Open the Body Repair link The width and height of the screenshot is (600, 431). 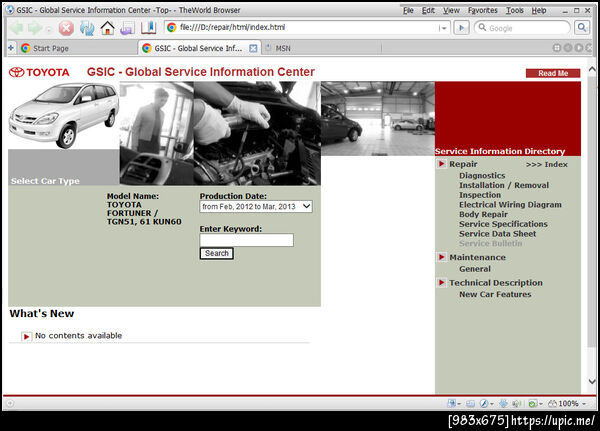[x=483, y=214]
